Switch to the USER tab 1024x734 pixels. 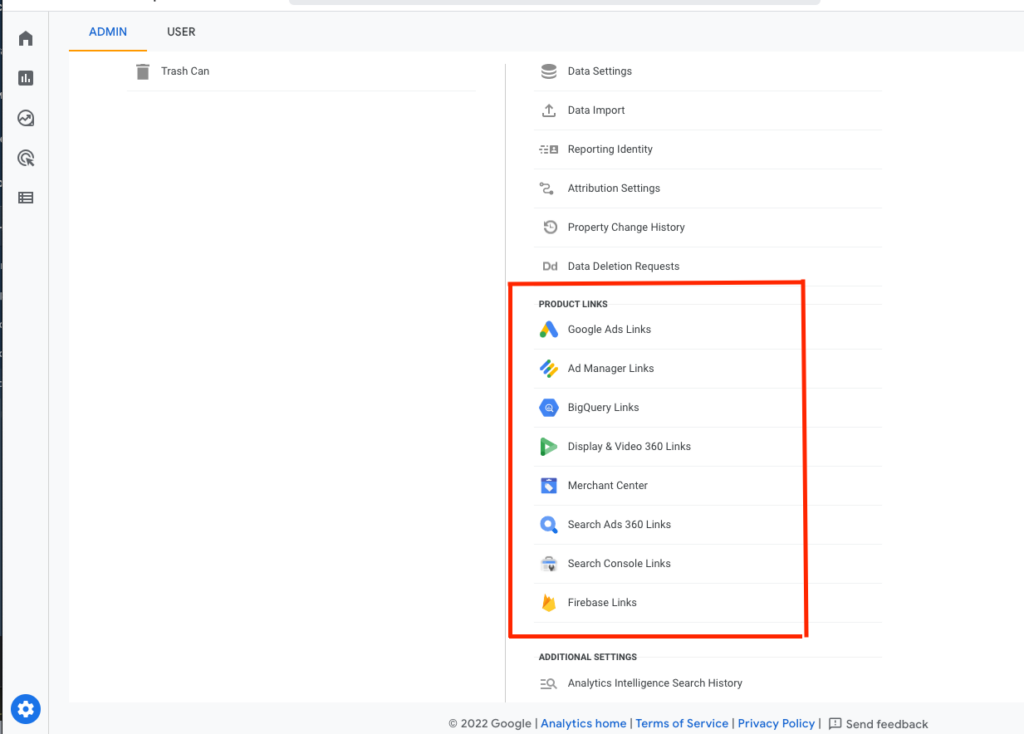[181, 32]
